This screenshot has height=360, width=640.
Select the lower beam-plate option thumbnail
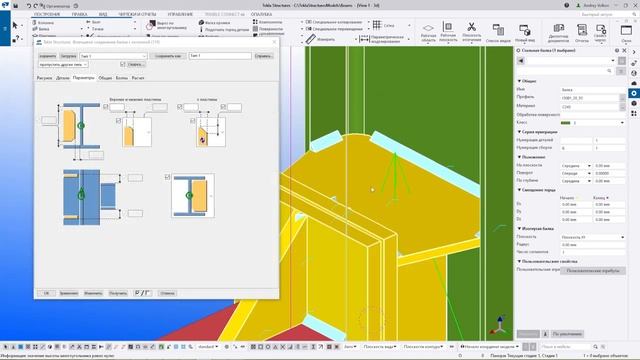193,196
